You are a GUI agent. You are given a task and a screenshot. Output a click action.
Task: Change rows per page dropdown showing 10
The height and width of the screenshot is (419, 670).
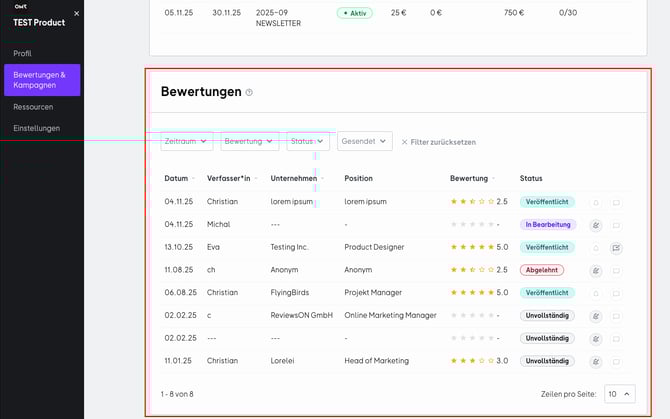(619, 394)
